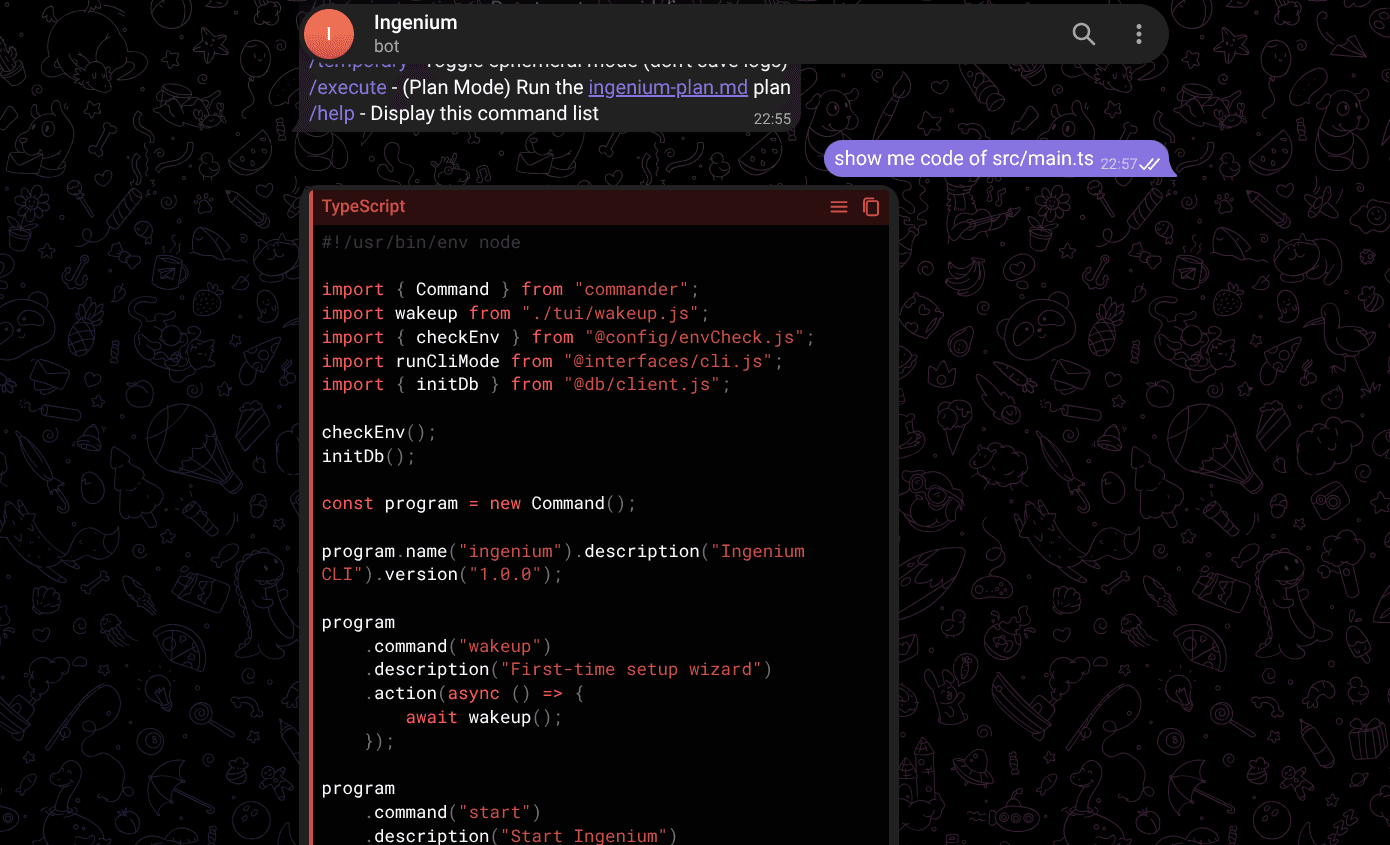Open Ingenium bot profile from header name

[415, 22]
